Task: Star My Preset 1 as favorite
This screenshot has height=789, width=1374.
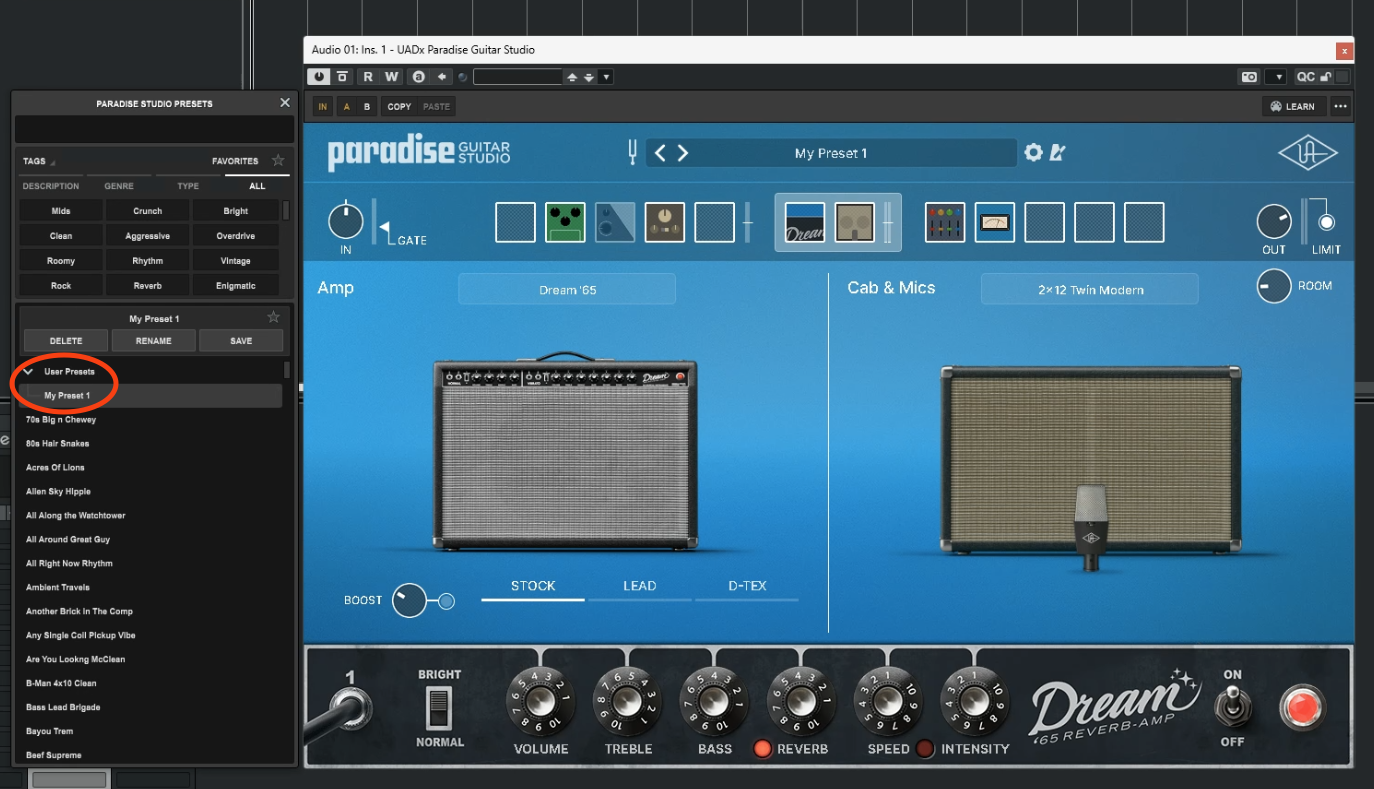Action: (273, 318)
